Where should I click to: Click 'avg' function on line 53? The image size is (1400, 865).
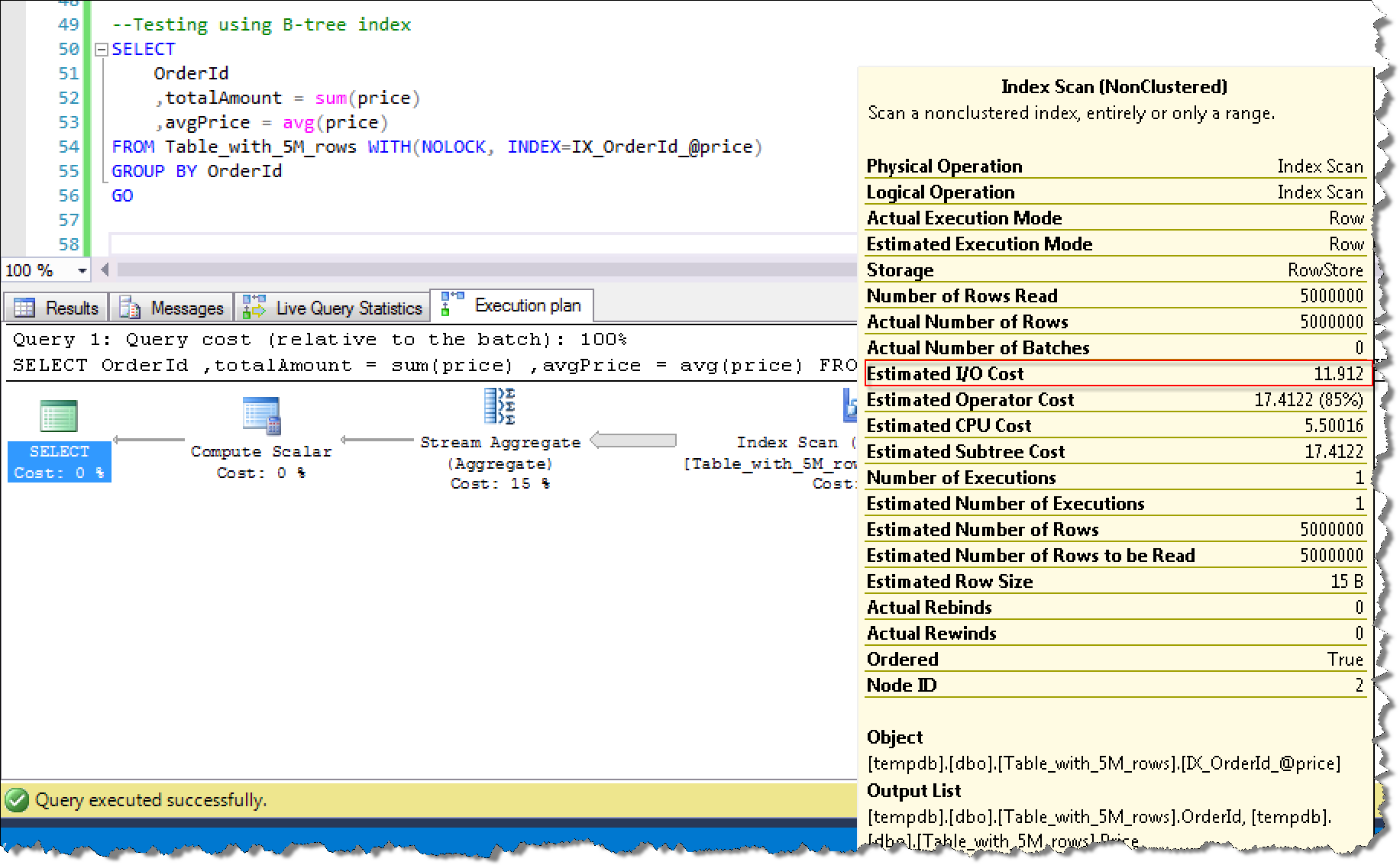click(x=299, y=122)
